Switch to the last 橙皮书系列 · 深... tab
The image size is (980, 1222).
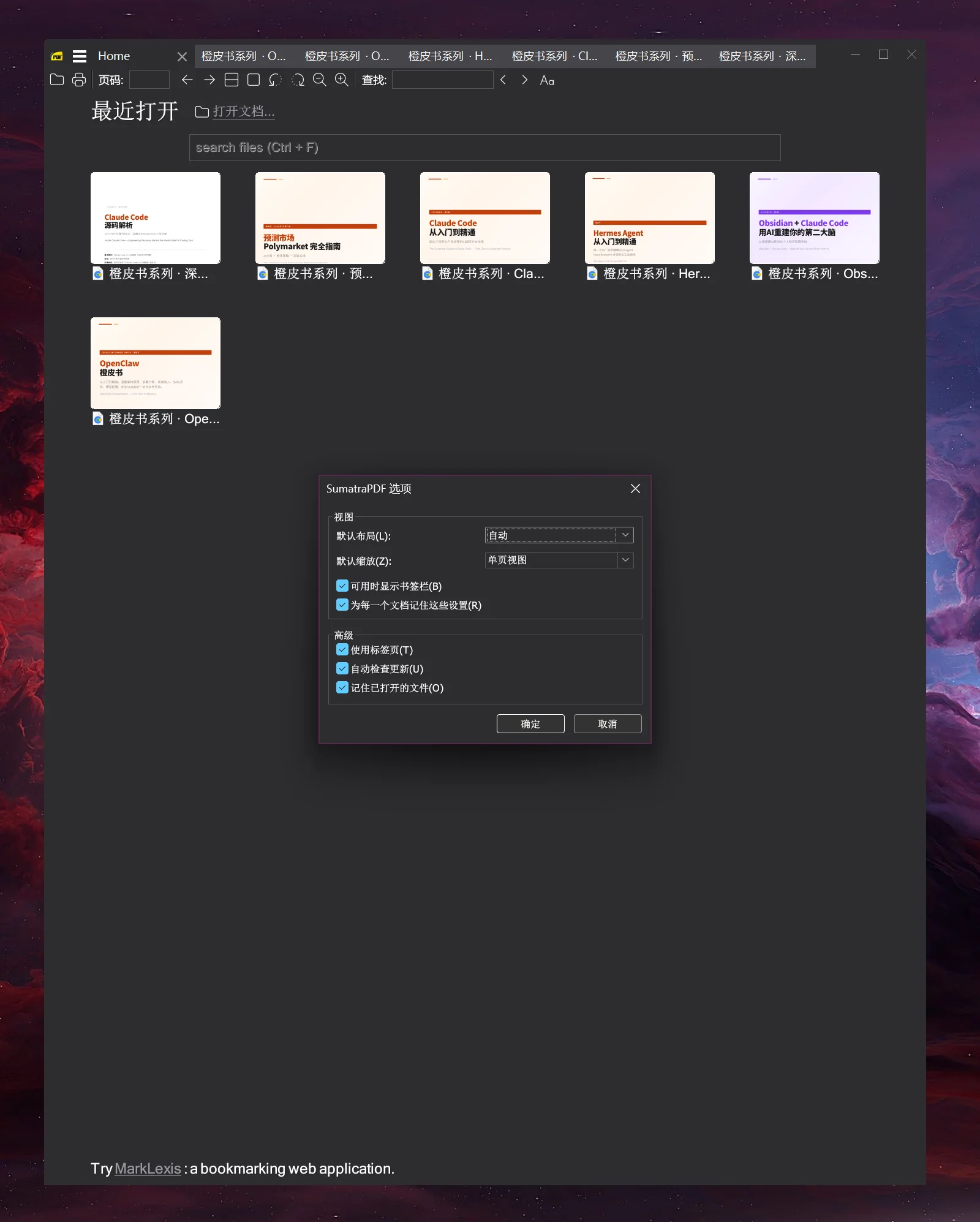click(x=762, y=56)
